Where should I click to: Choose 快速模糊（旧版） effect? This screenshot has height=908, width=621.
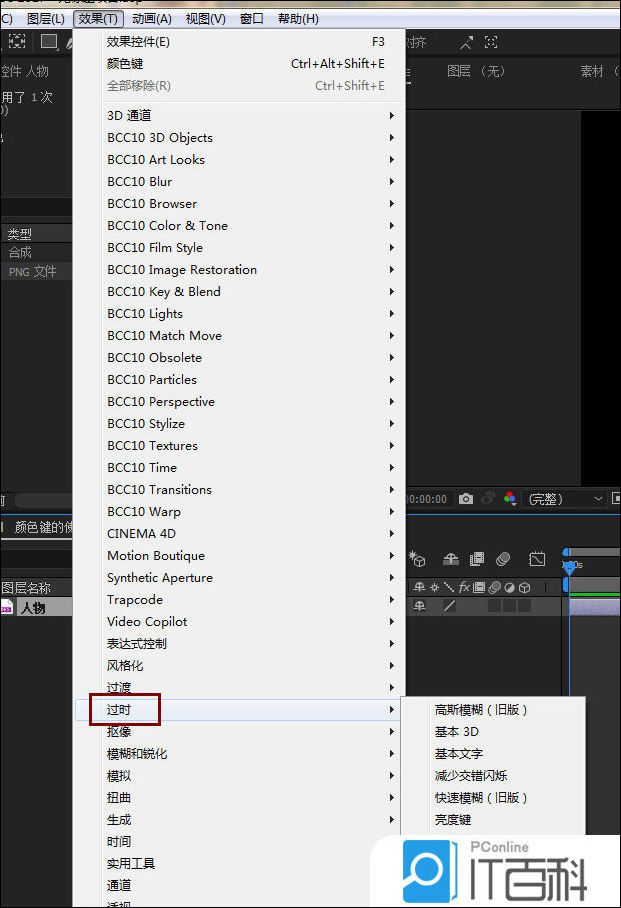pyautogui.click(x=494, y=797)
